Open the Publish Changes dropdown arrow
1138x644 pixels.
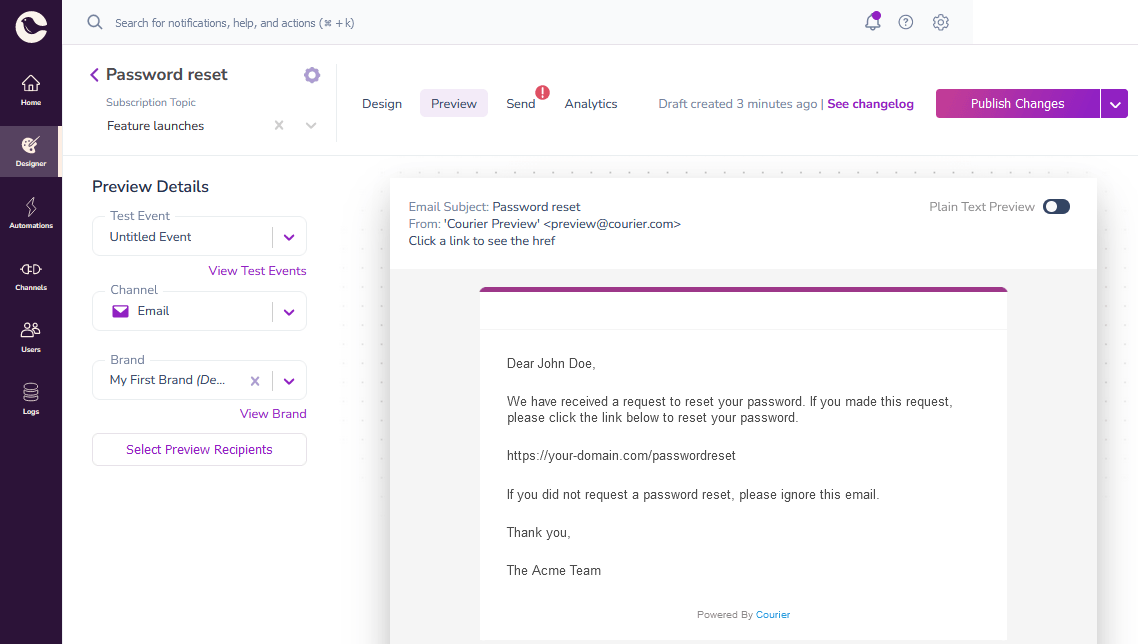(x=1114, y=103)
